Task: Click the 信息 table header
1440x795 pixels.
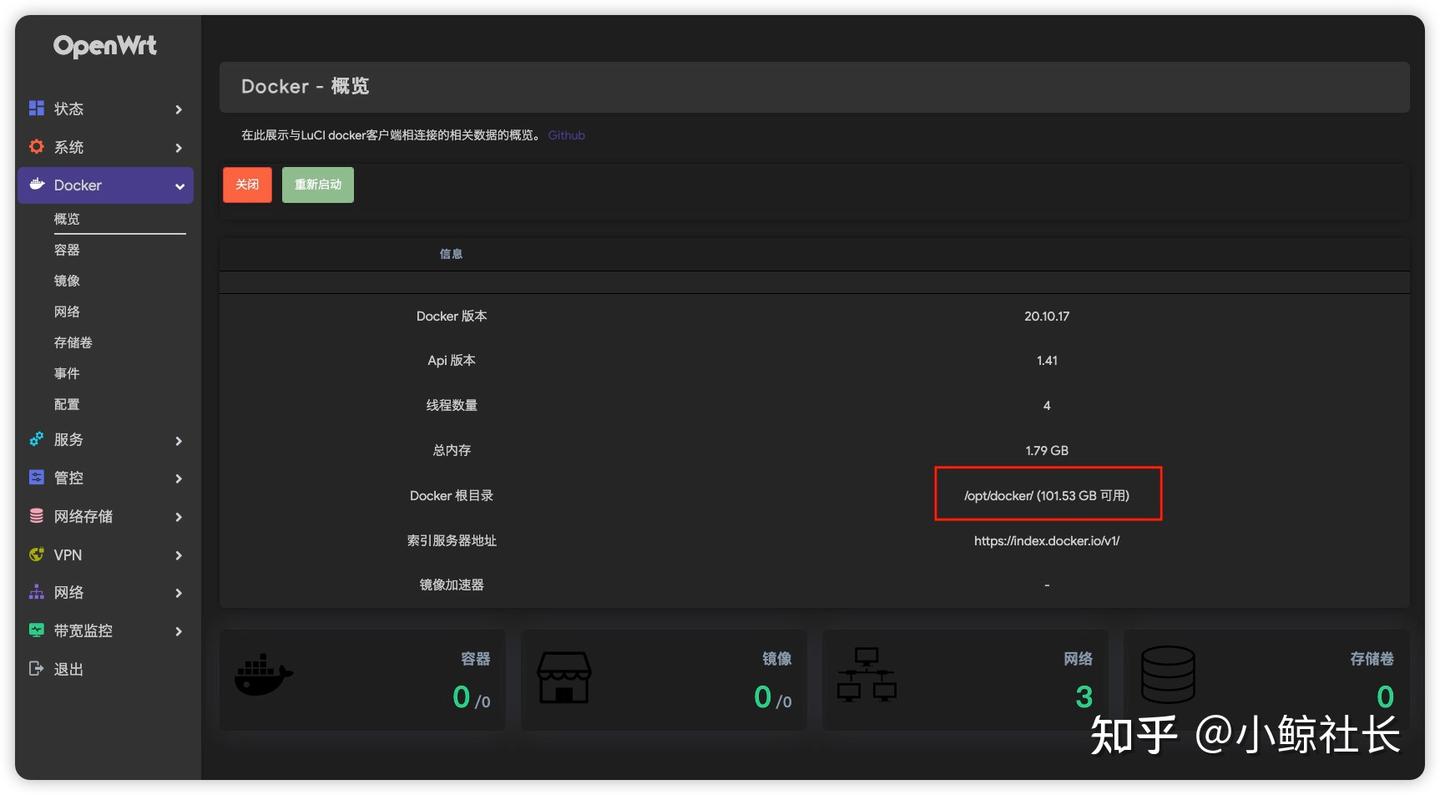Action: coord(451,254)
